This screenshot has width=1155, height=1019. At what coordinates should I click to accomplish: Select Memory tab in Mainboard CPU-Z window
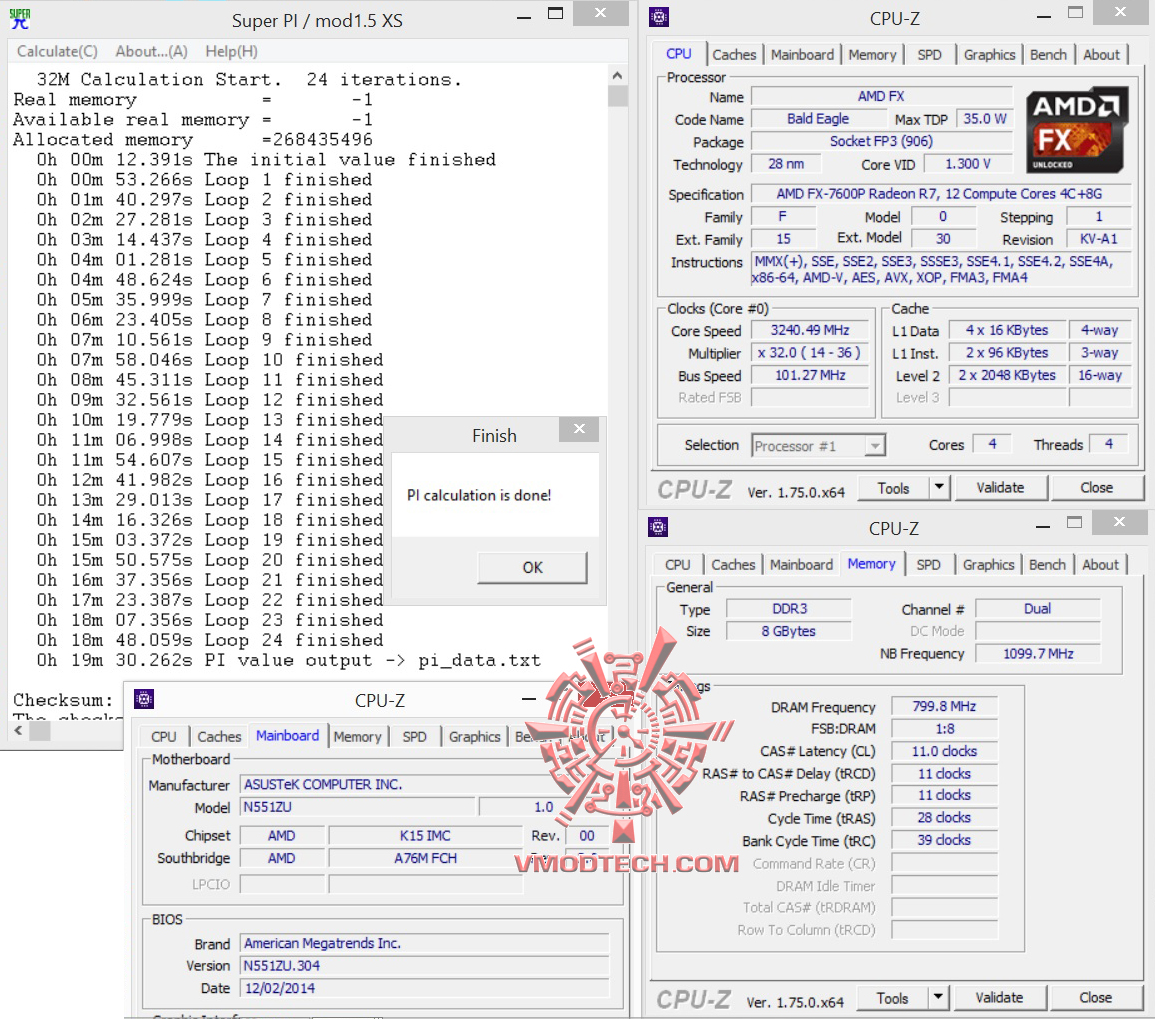[x=357, y=737]
